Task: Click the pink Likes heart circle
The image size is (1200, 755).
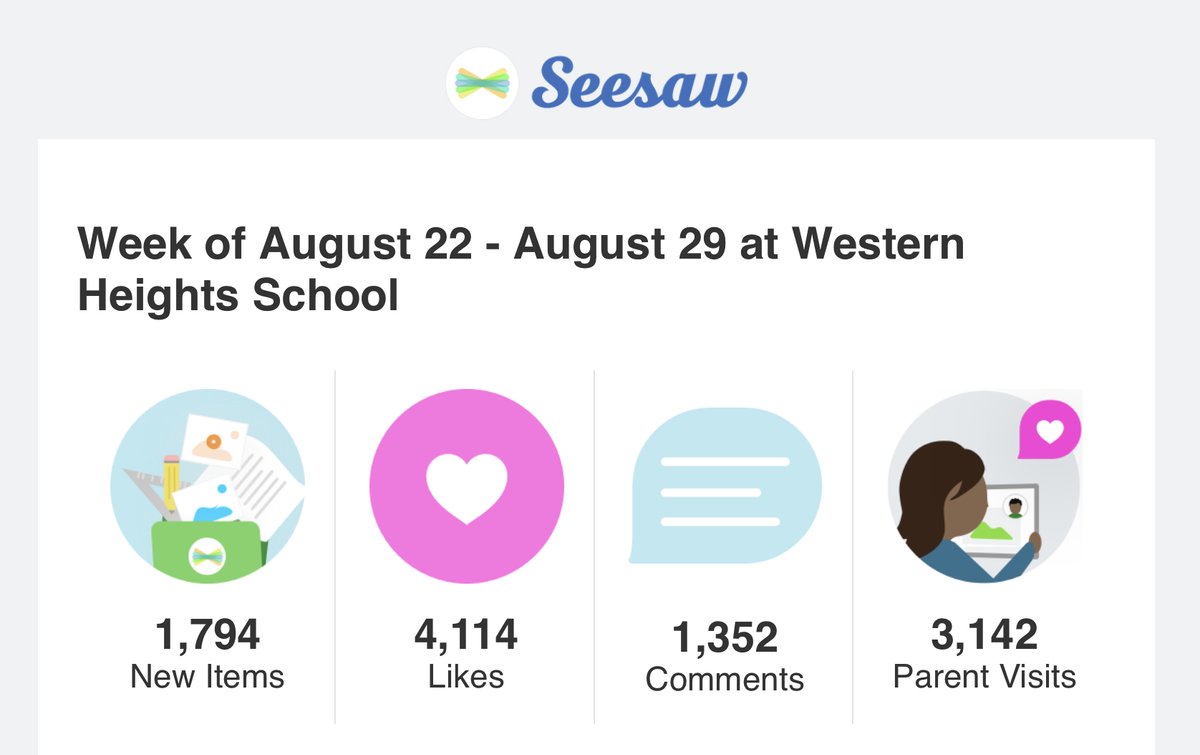Action: point(466,485)
